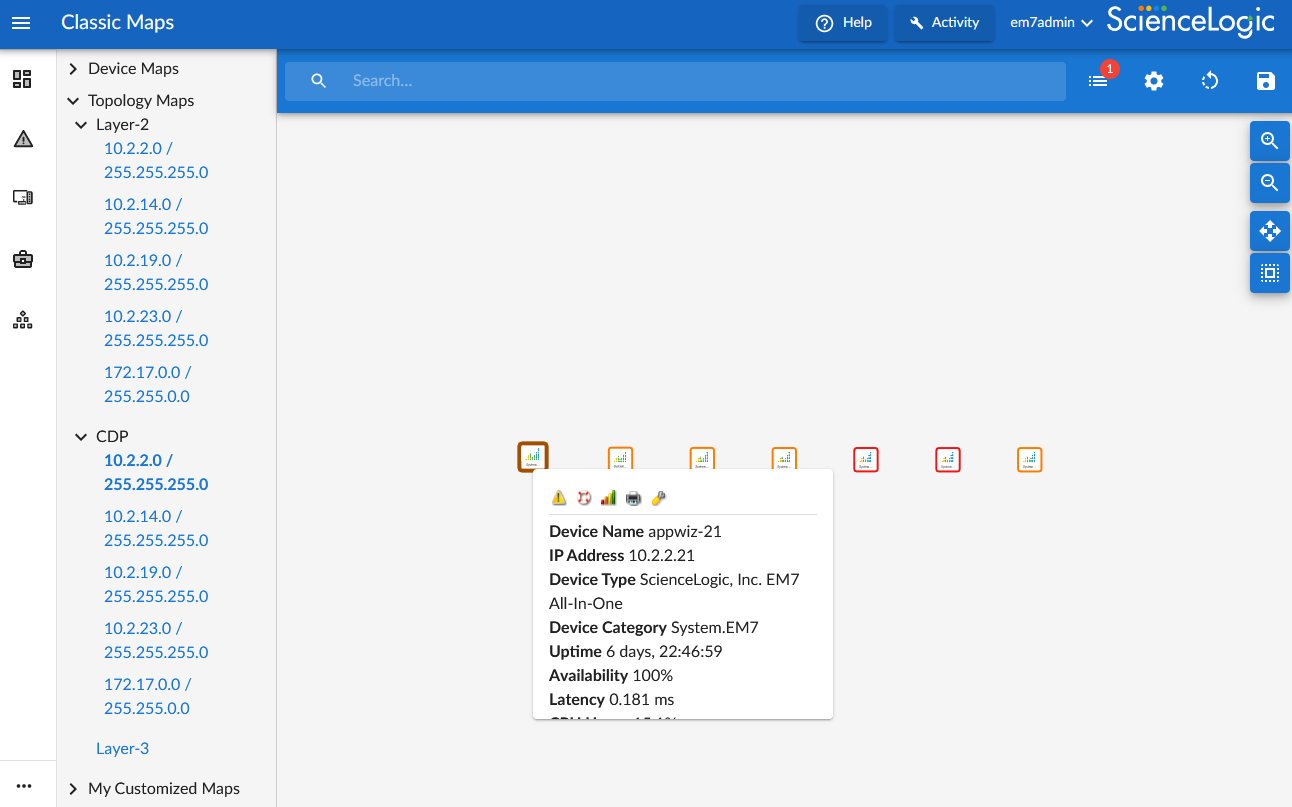1292x807 pixels.
Task: Open the Devices icon in sidebar
Action: coord(22,198)
